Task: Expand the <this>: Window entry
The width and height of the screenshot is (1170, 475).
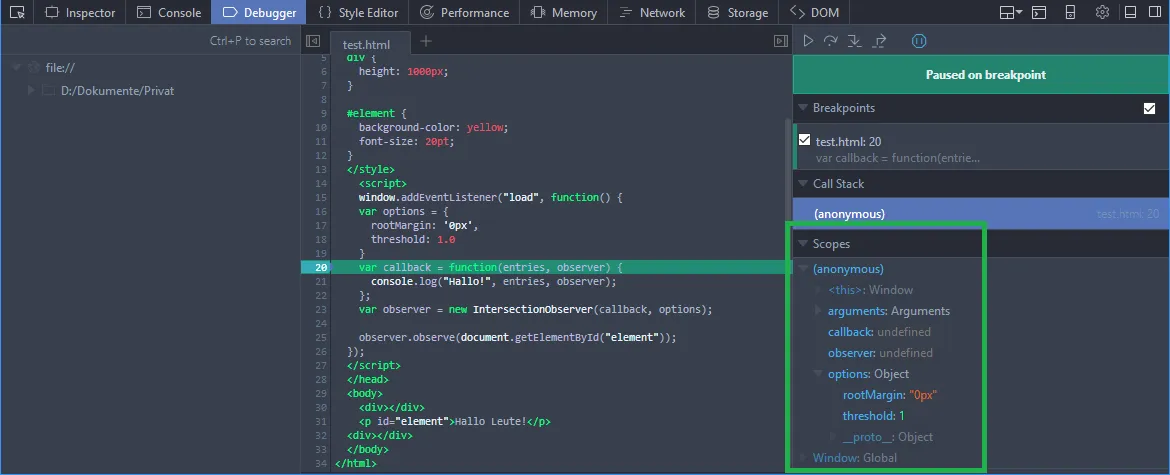Action: click(819, 290)
